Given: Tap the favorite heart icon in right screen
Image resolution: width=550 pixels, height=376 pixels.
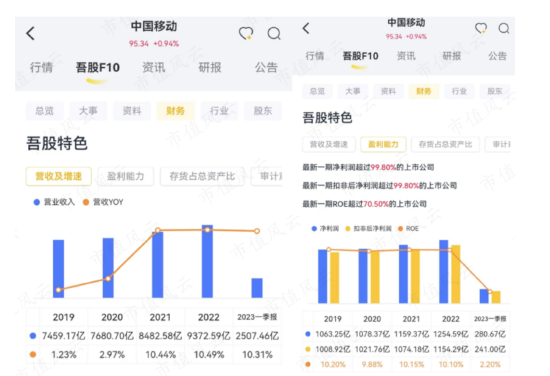Looking at the screenshot, I should (481, 28).
